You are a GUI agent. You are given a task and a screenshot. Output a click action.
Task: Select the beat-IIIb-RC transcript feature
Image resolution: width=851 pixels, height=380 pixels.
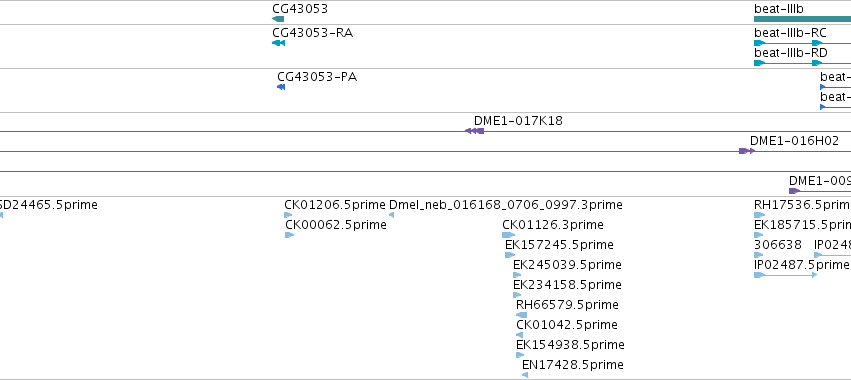(x=802, y=43)
